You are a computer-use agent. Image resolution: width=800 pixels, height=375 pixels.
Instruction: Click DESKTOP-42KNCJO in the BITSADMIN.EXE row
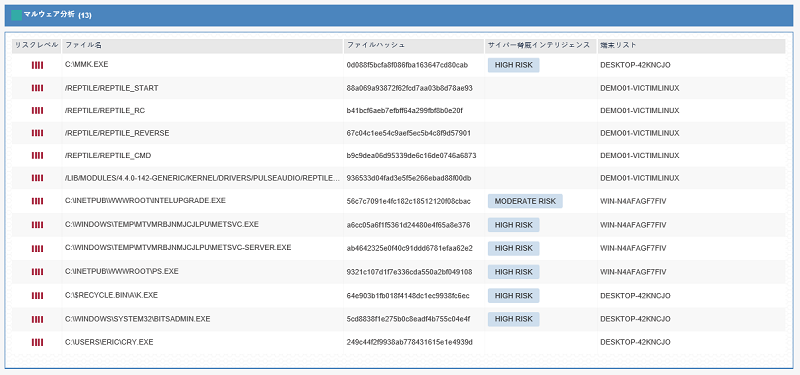coord(635,319)
